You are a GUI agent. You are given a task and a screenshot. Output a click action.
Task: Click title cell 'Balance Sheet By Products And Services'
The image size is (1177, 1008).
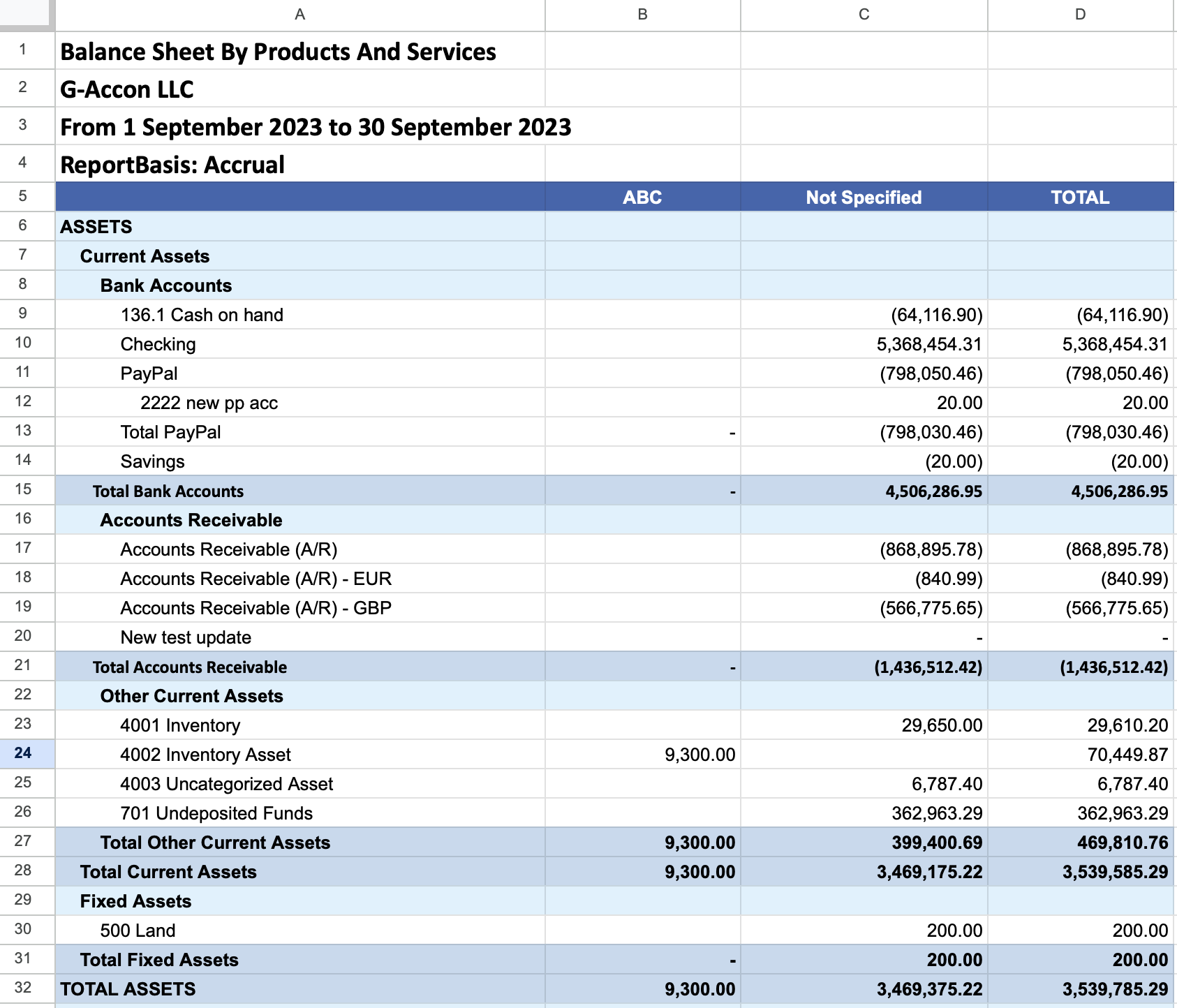pos(300,51)
